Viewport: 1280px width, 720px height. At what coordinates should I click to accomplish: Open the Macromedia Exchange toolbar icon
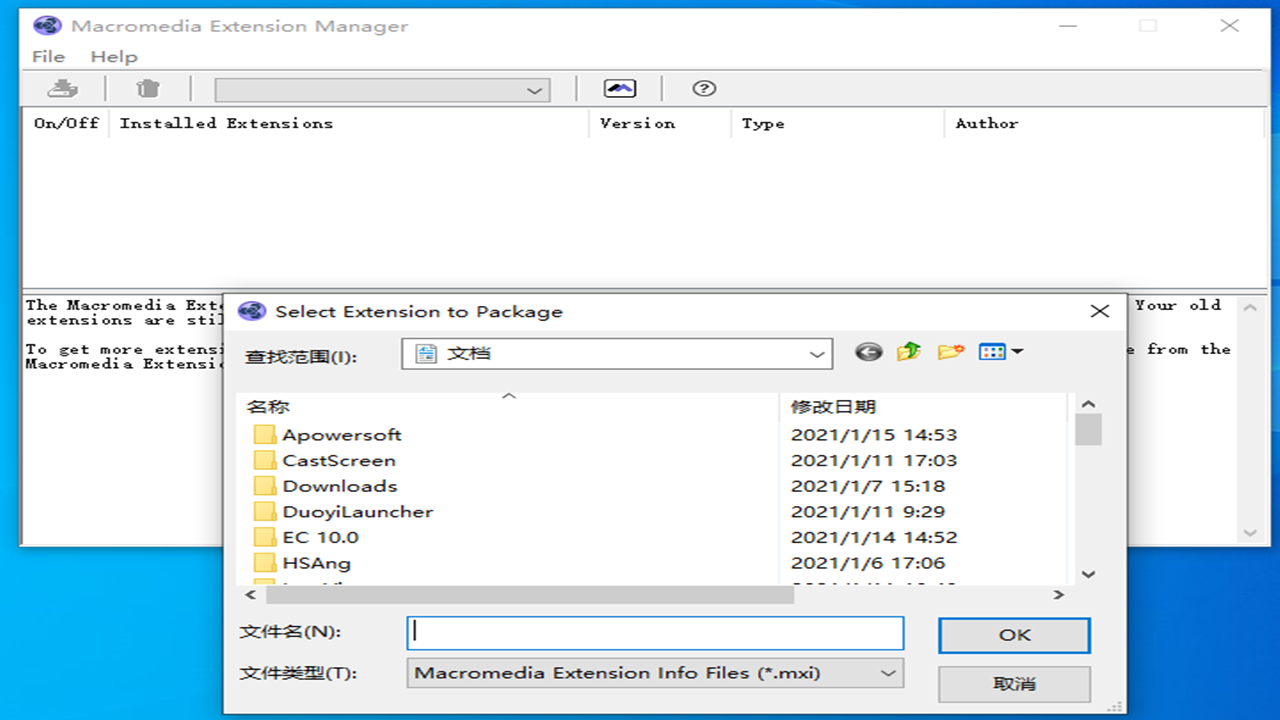(x=620, y=89)
